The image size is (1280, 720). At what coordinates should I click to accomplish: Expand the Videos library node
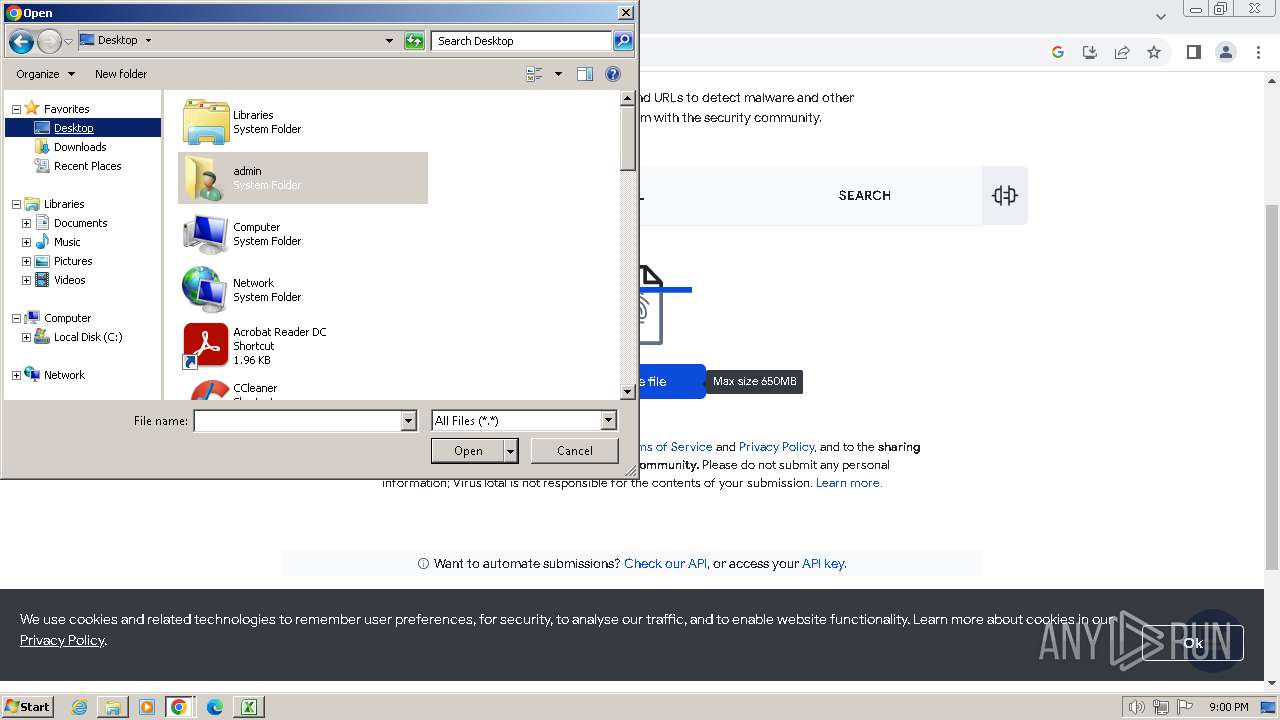coord(26,280)
